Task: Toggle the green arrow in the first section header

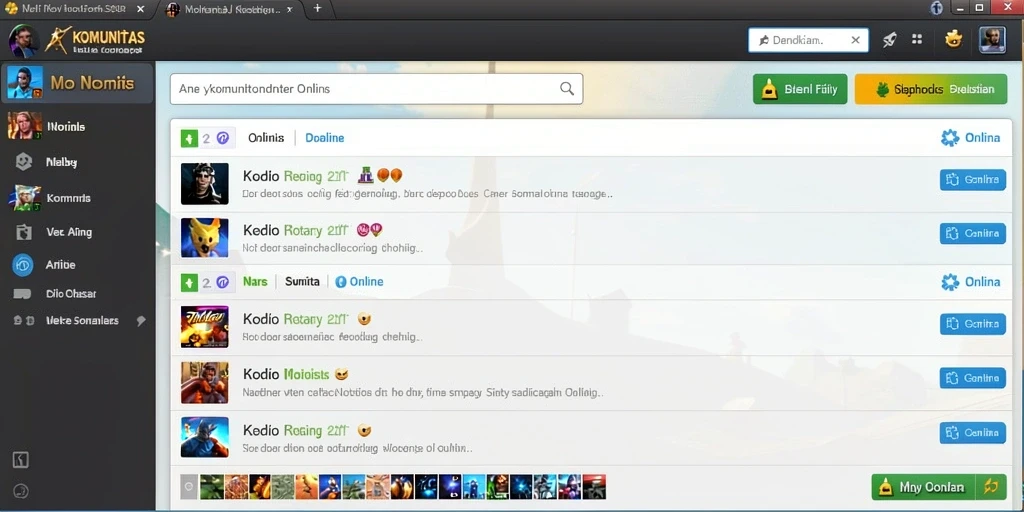Action: coord(189,138)
